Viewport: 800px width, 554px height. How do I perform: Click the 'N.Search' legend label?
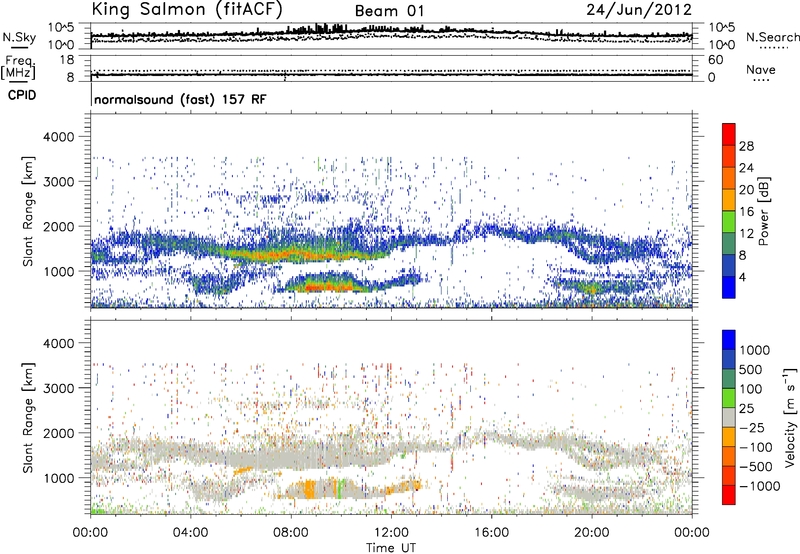[772, 37]
